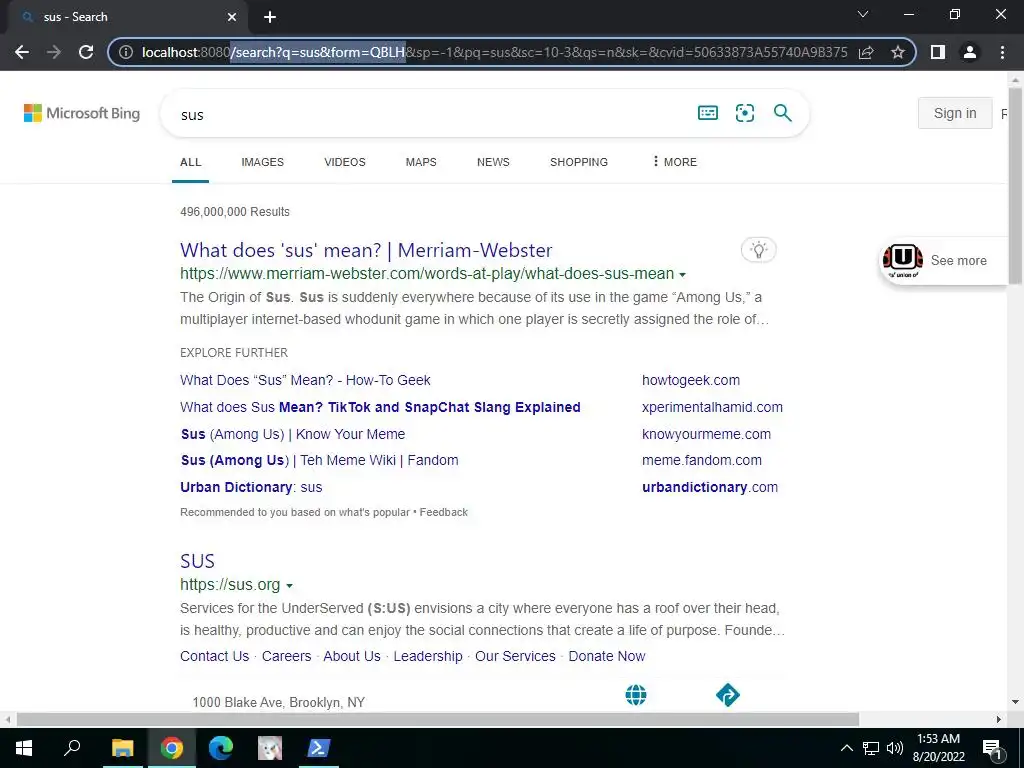Open taskbar search magnifier
This screenshot has width=1024, height=768.
pyautogui.click(x=72, y=748)
